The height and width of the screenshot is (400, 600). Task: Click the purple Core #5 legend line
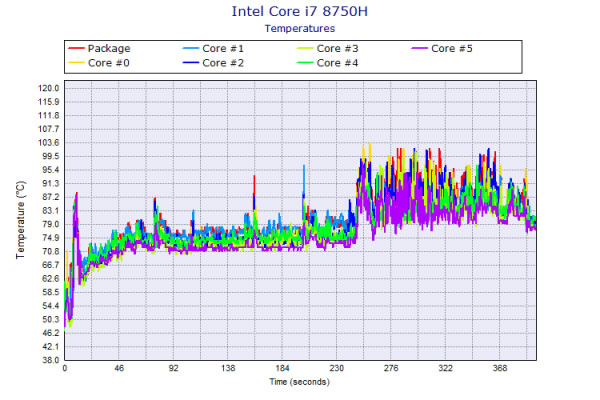click(x=420, y=48)
